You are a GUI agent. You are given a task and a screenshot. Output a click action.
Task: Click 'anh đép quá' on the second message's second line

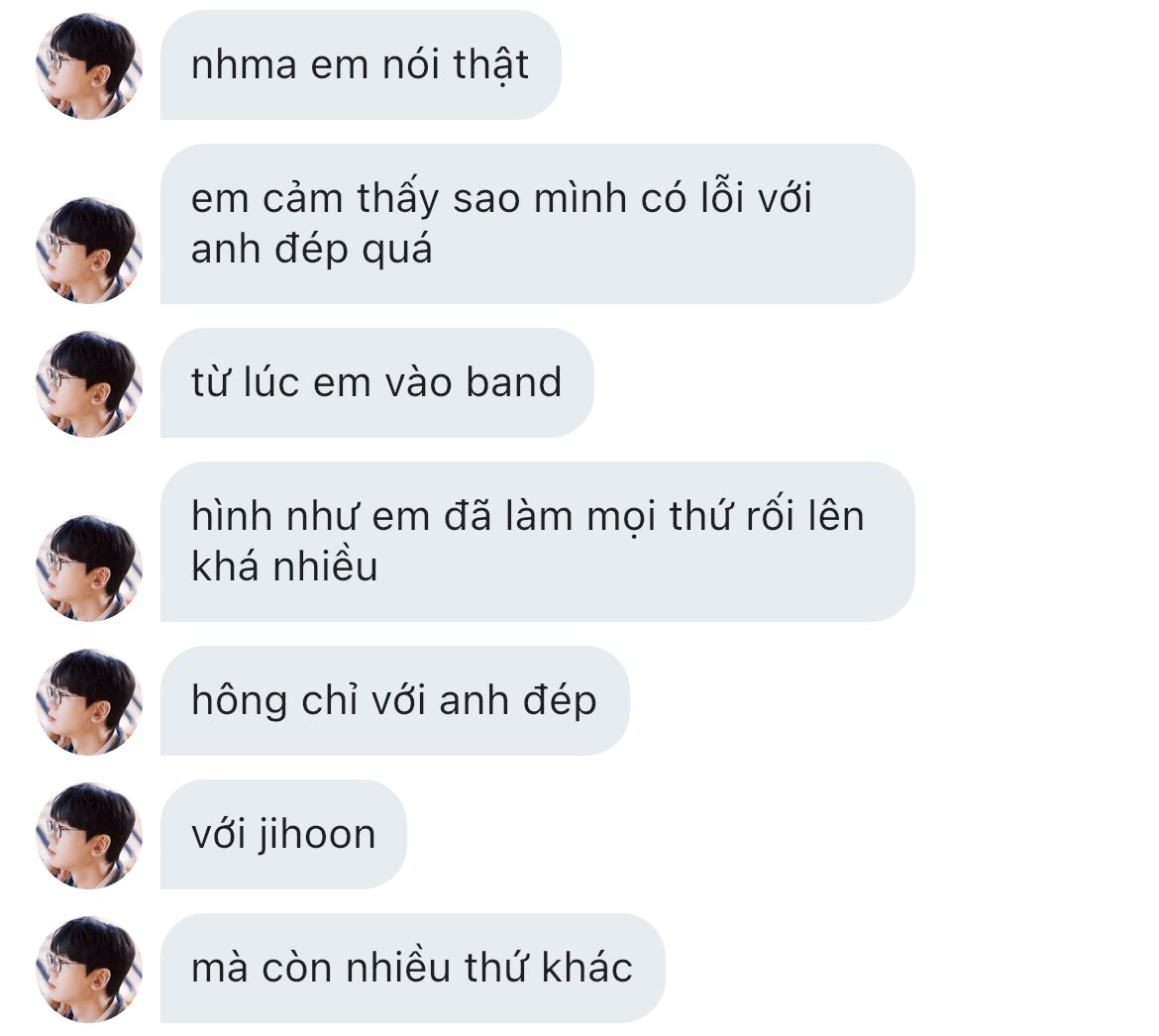point(311,250)
